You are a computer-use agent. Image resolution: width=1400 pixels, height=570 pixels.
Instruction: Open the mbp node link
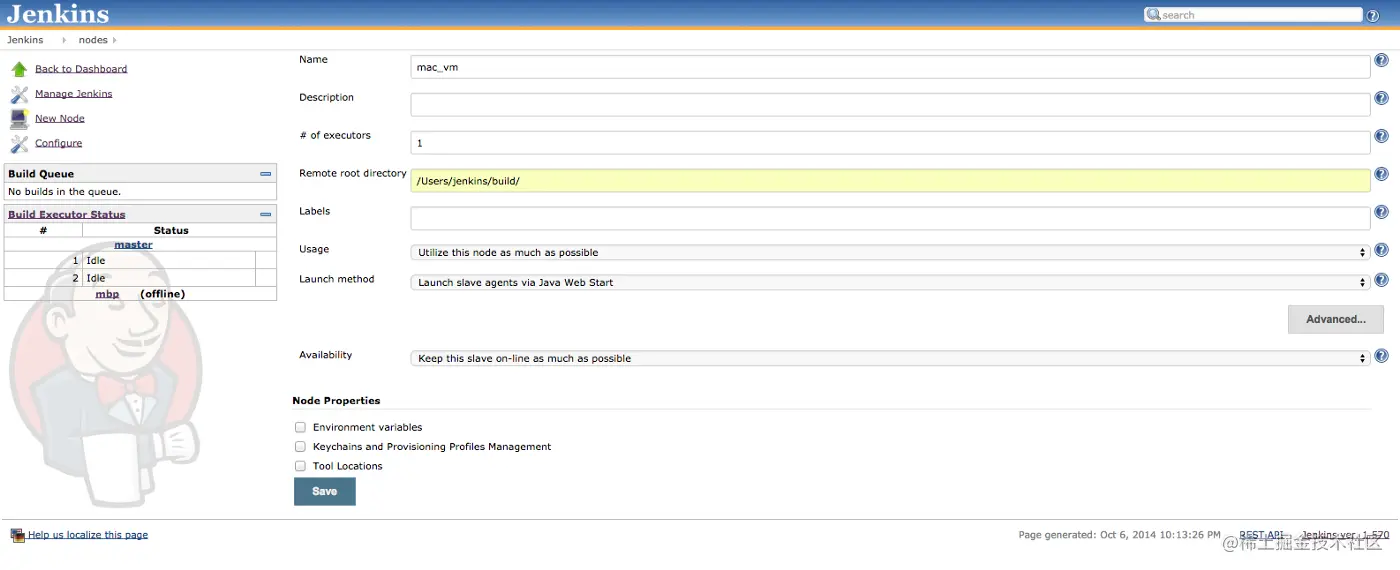click(107, 294)
